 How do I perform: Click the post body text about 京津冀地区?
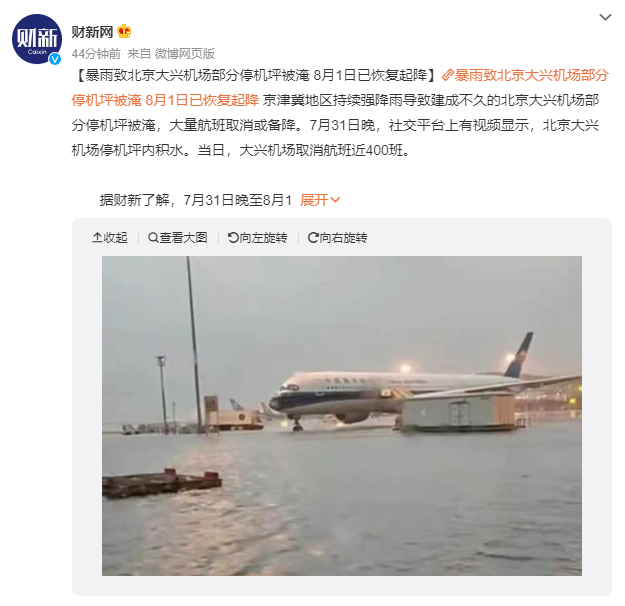[x=335, y=125]
